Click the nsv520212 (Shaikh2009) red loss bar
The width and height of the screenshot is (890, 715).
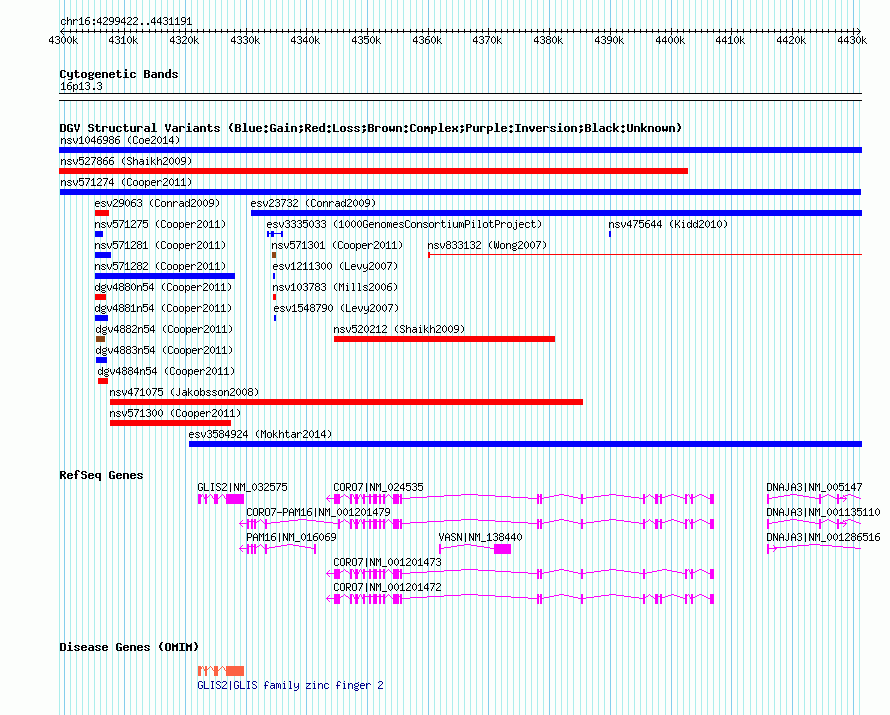[444, 339]
